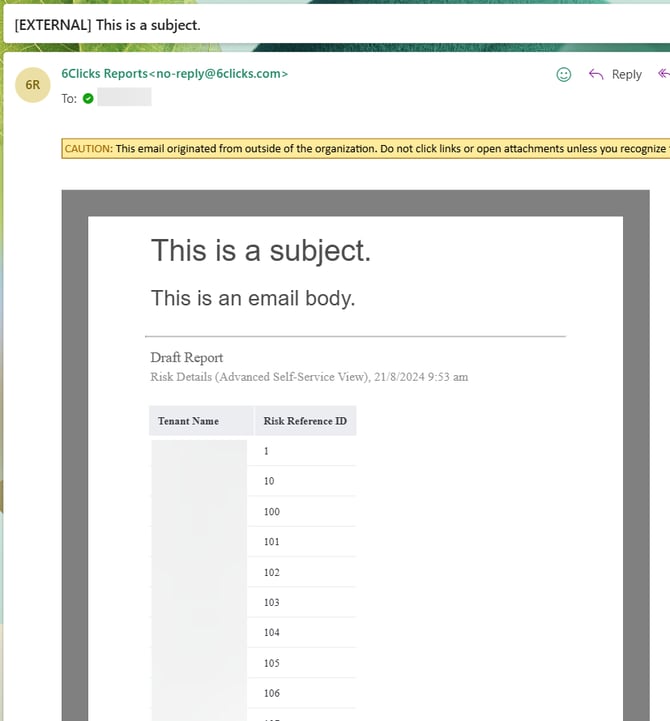Screen dimensions: 670x721
Task: Click the Risk Details report subtitle
Action: click(x=309, y=377)
